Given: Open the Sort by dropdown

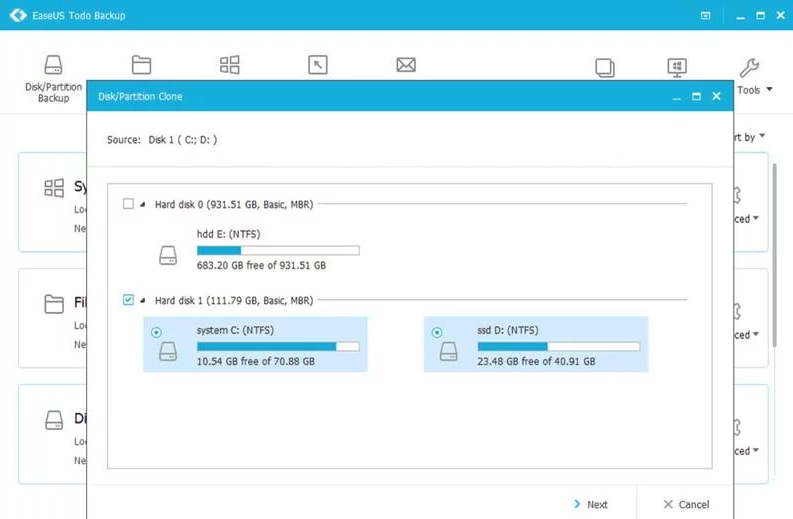Looking at the screenshot, I should click(750, 137).
